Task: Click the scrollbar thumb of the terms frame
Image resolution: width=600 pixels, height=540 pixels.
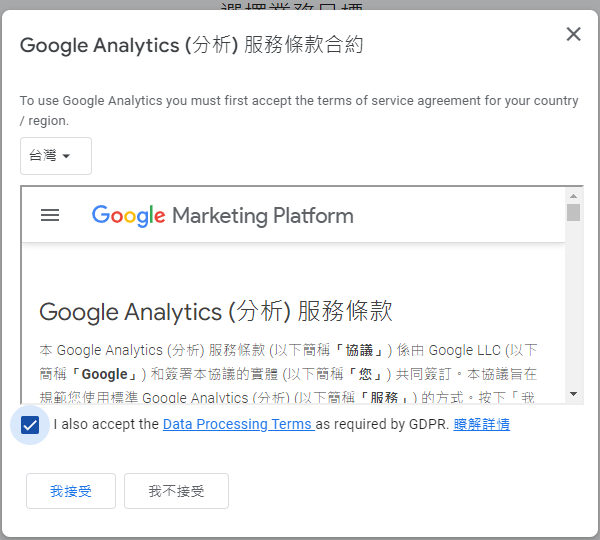Action: pos(573,212)
